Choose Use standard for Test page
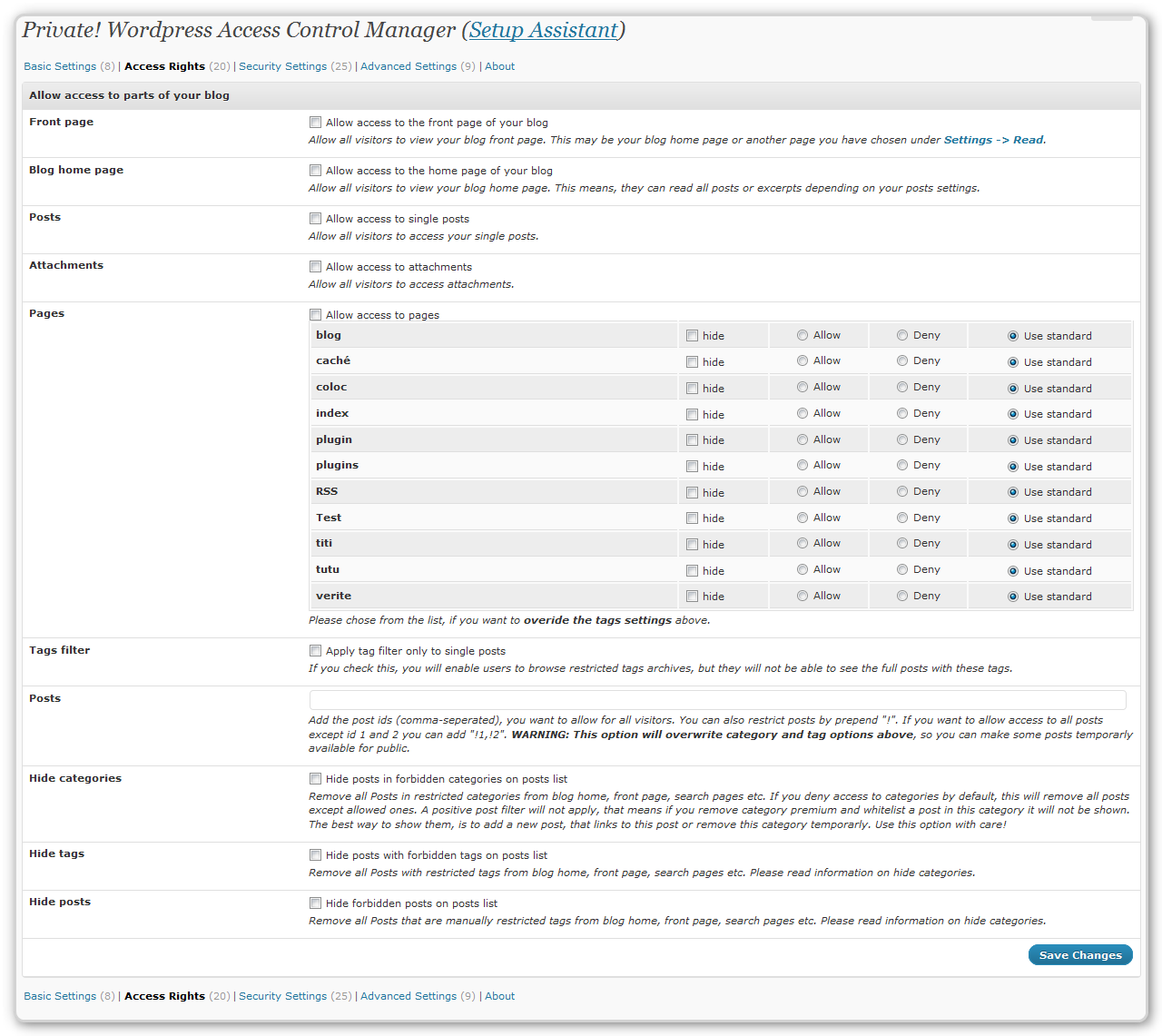 tap(1012, 518)
